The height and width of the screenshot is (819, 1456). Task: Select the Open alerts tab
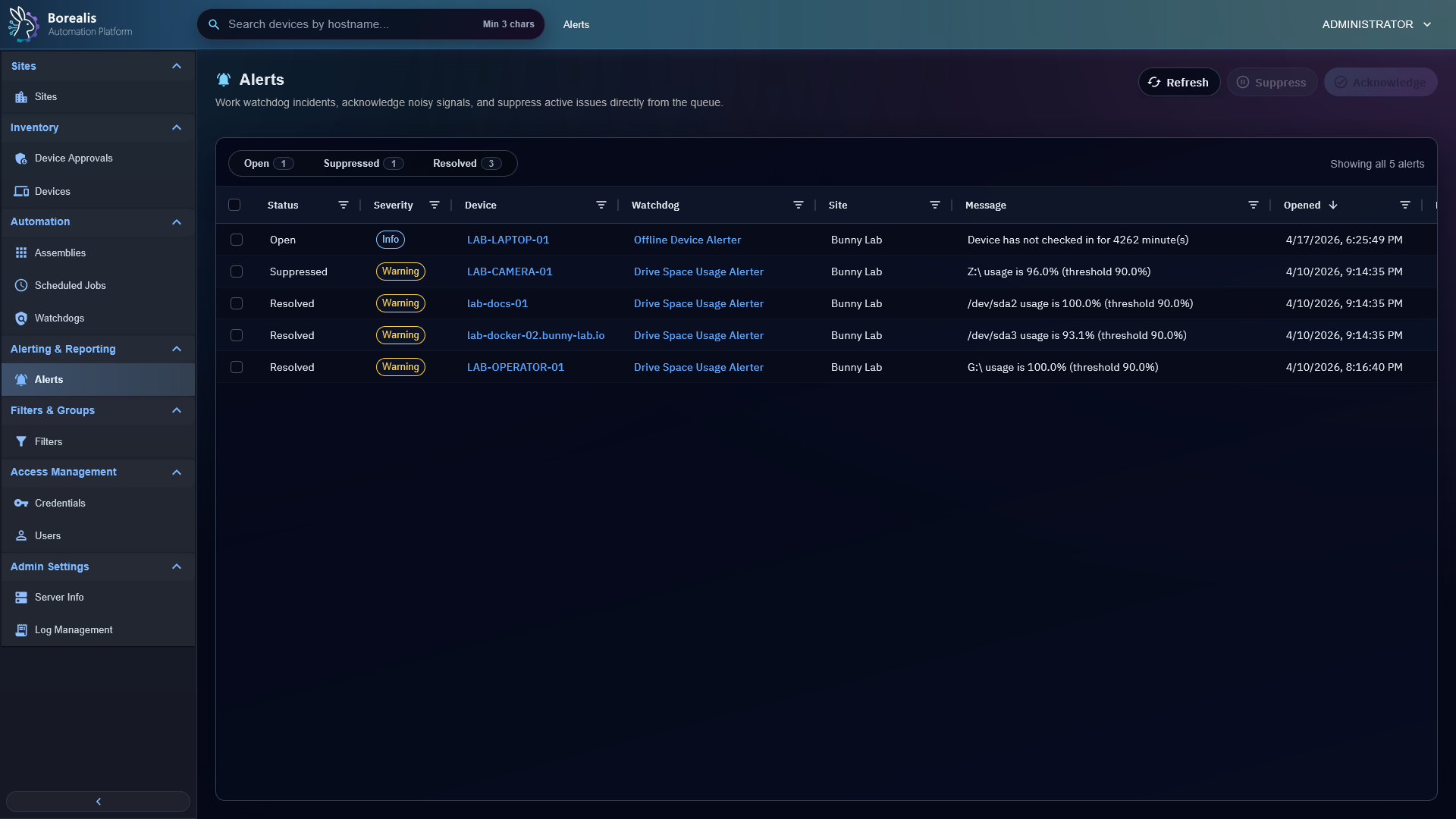tap(268, 164)
